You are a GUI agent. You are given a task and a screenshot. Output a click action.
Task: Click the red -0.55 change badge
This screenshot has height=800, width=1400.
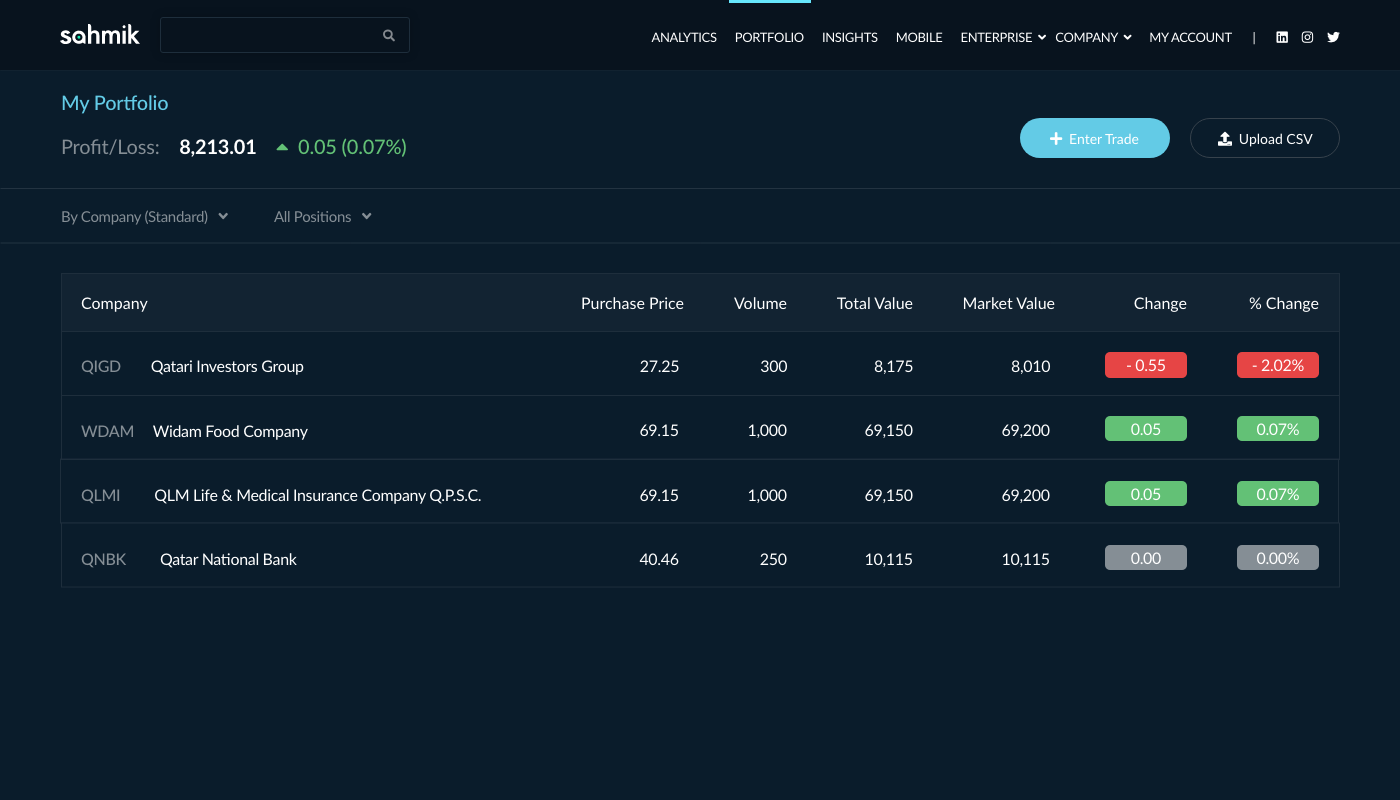[x=1146, y=365]
